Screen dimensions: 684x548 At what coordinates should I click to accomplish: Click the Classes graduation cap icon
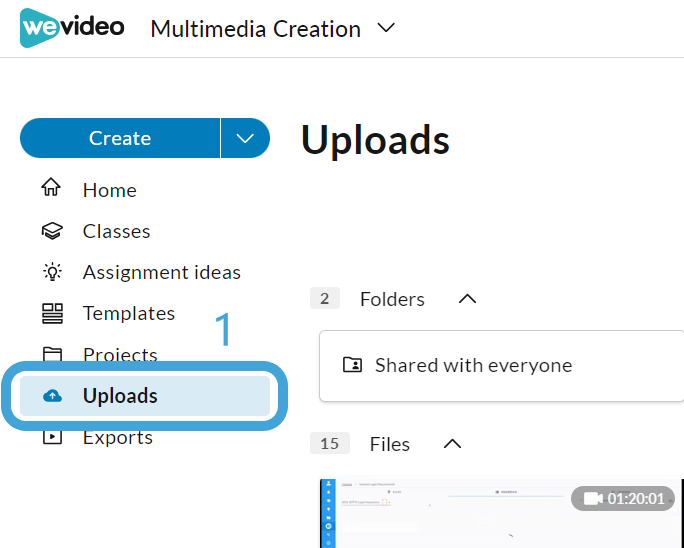point(52,231)
